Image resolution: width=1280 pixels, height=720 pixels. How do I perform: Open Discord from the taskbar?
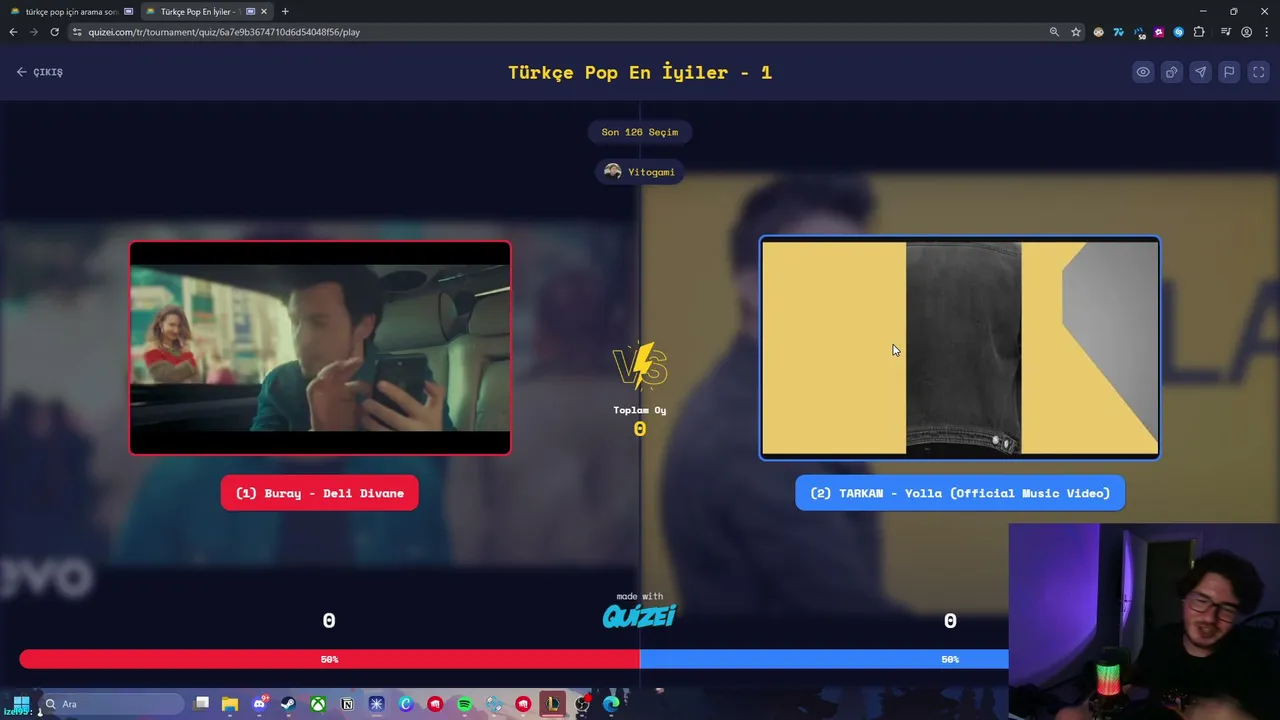259,704
